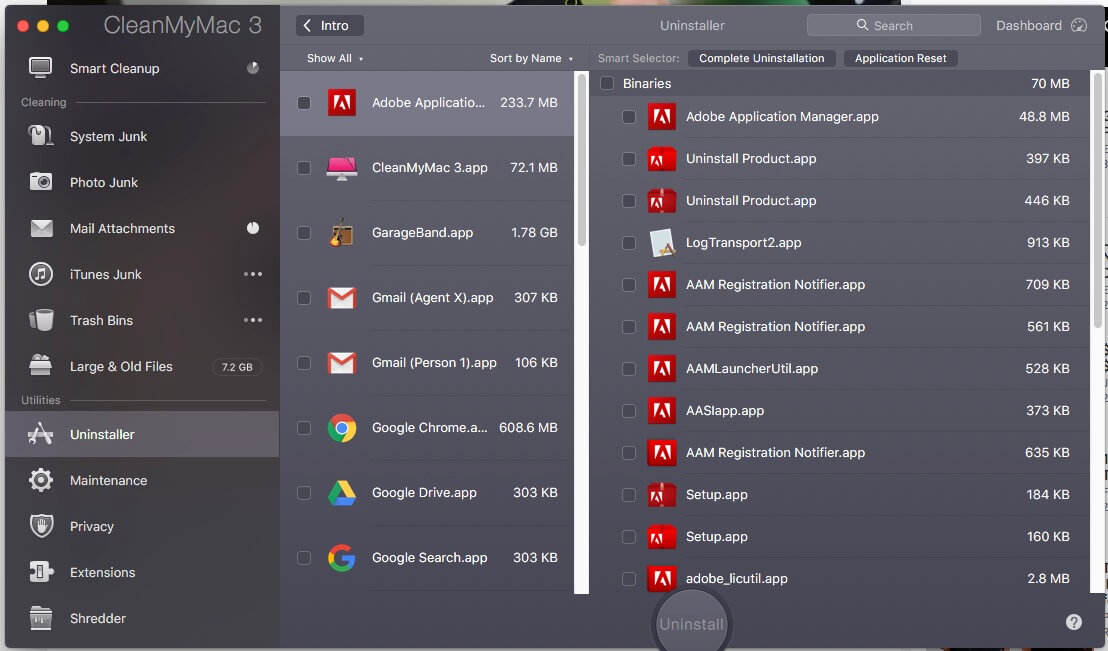
Task: Select the Google Drive triangle icon
Action: [x=341, y=493]
